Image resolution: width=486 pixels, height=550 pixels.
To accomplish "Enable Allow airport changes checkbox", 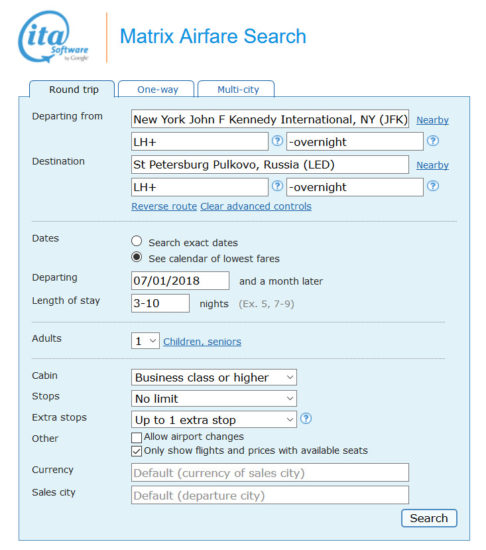I will coord(136,437).
